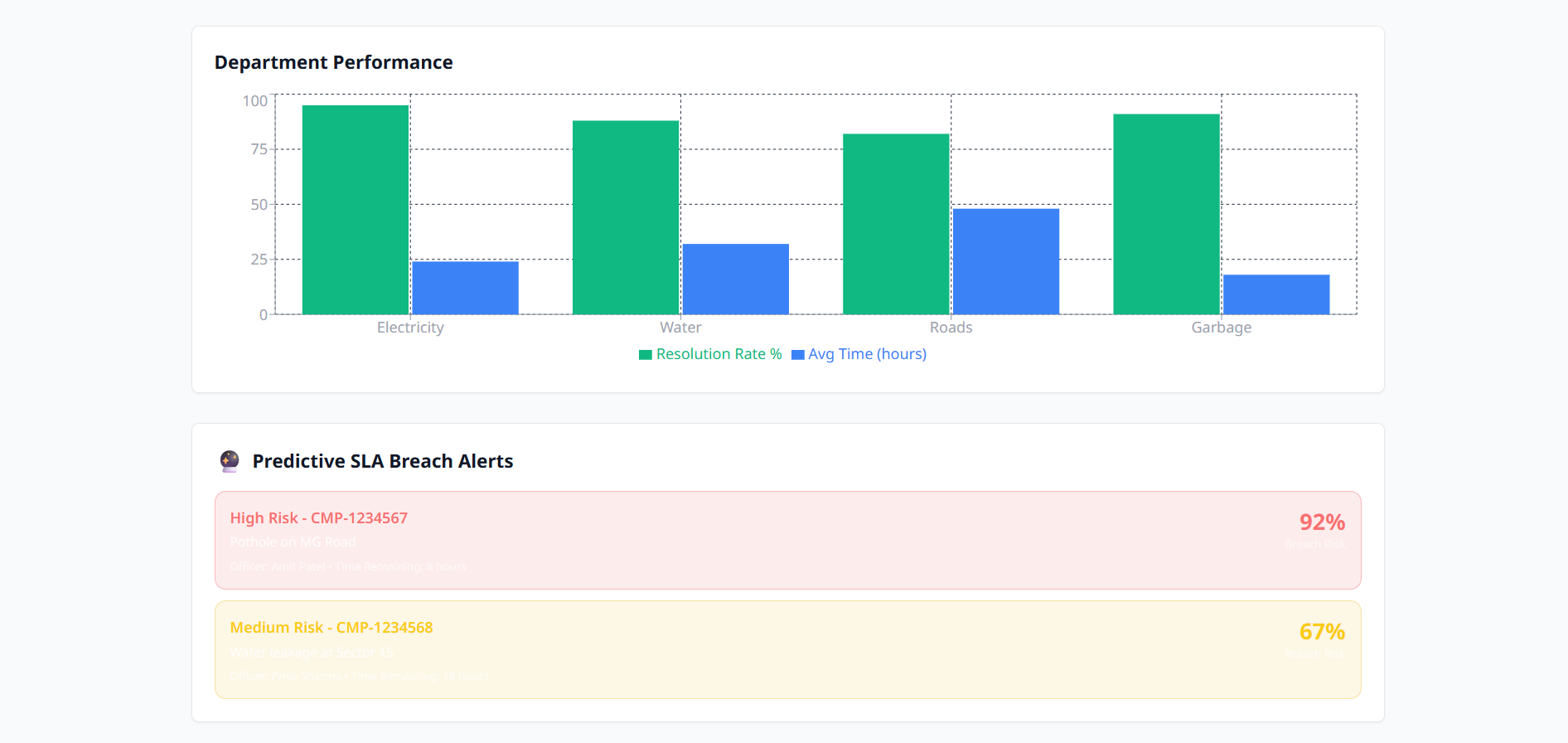The height and width of the screenshot is (743, 1568).
Task: Click the Water leakage at Sector 15 description
Action: [x=312, y=652]
